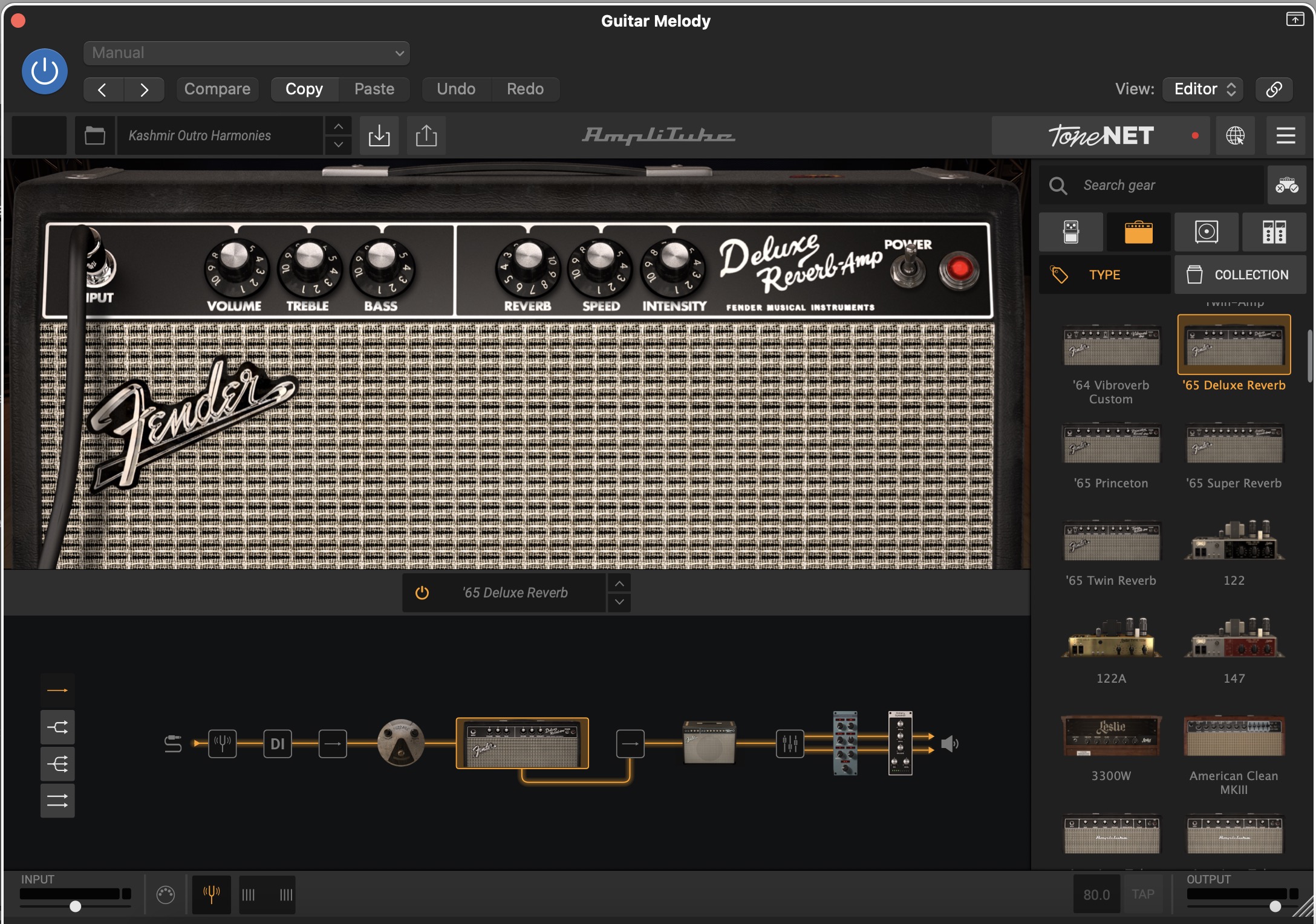This screenshot has height=924, width=1316.
Task: Switch to the COLLECTION tab
Action: click(x=1240, y=275)
